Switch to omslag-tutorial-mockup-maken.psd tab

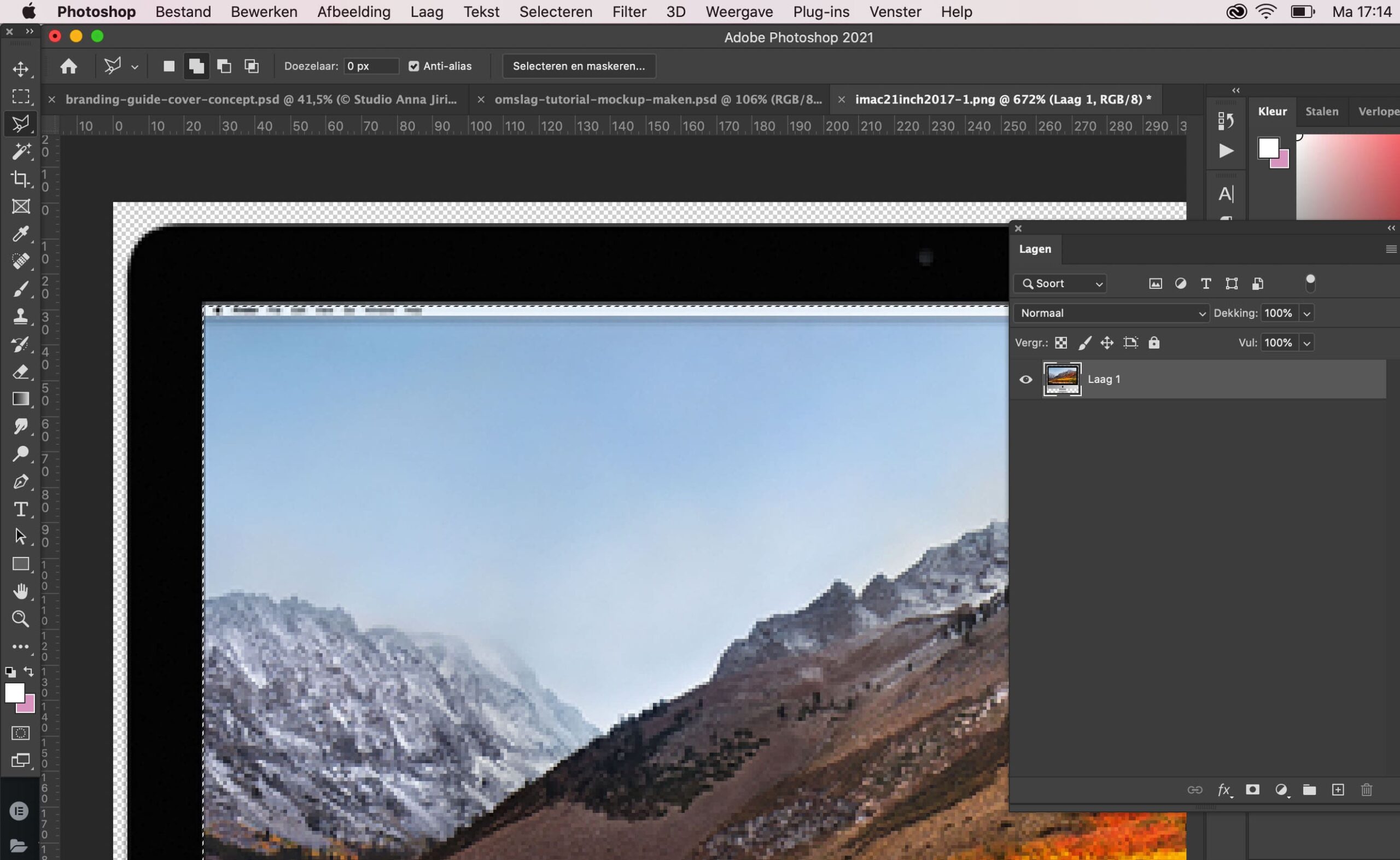click(x=658, y=100)
